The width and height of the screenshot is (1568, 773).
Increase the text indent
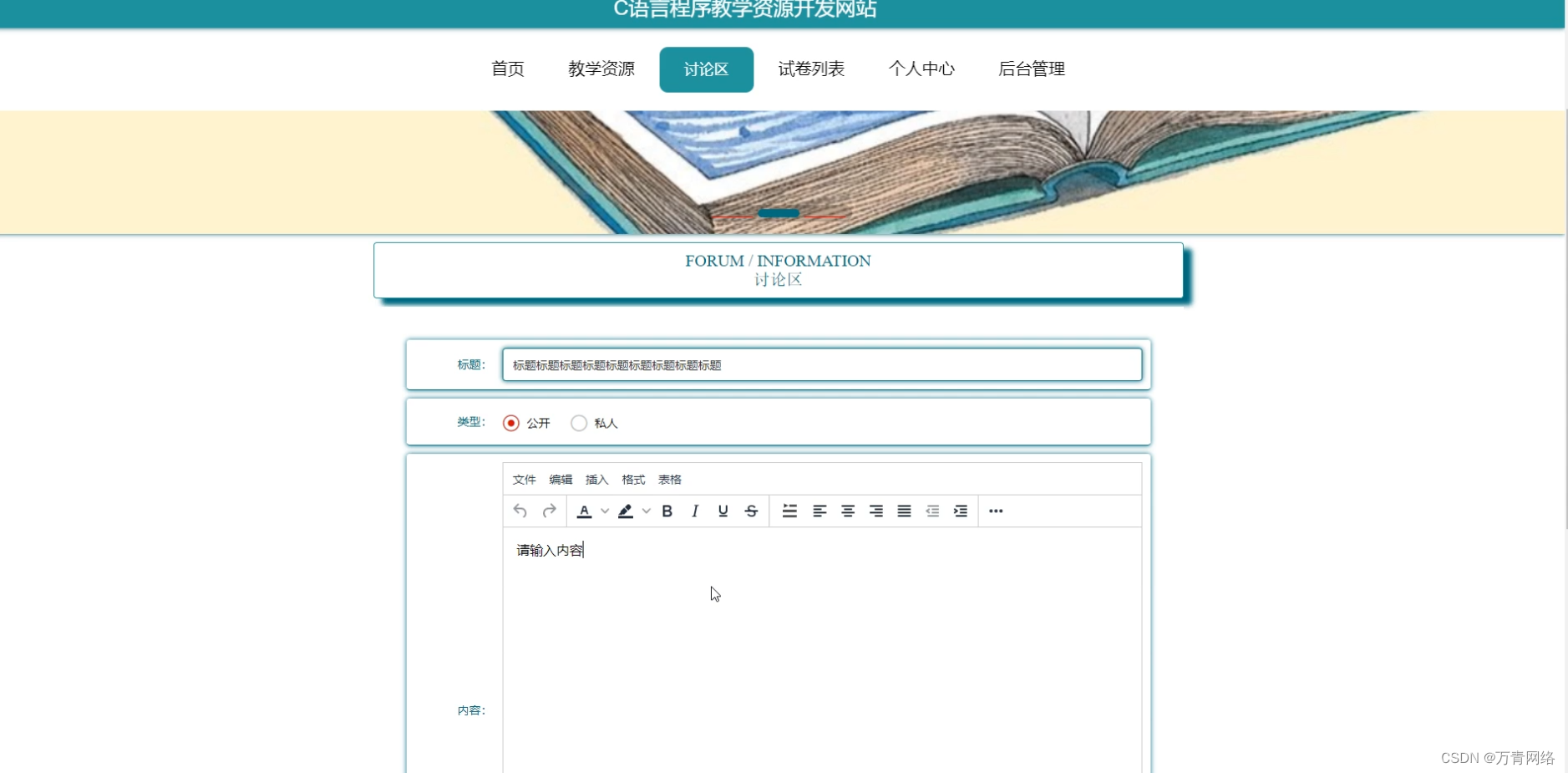[960, 511]
